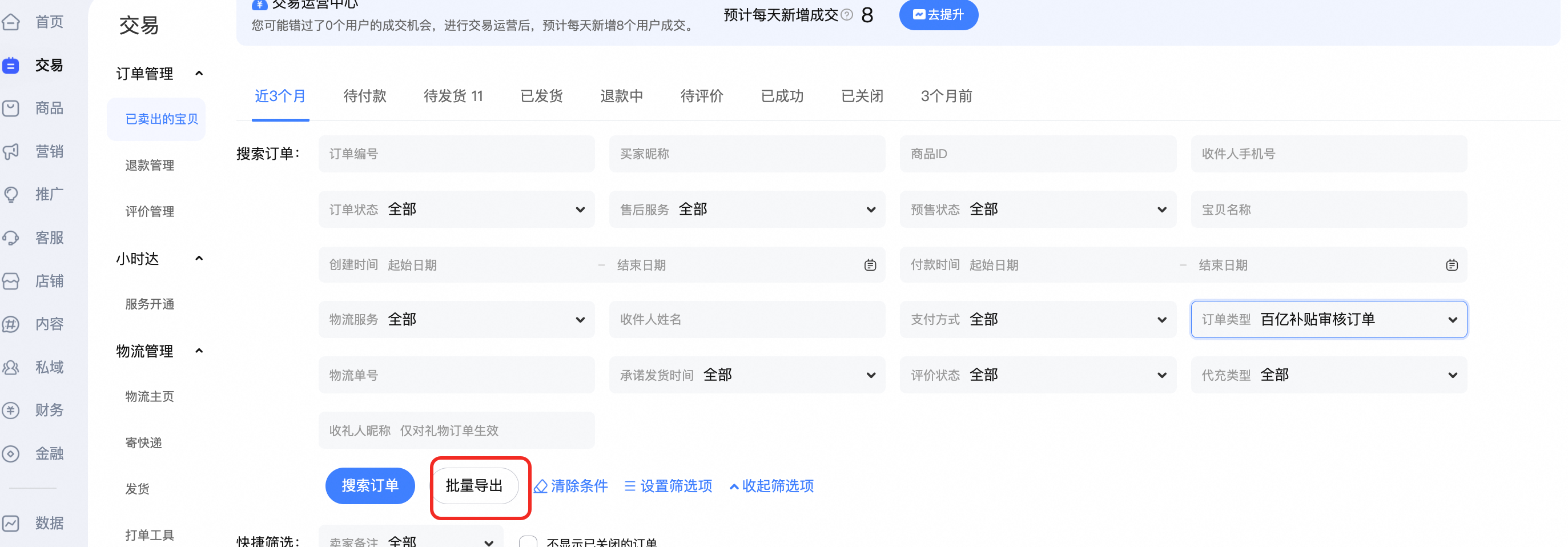
Task: Click help icon beside 预计每天新增成交
Action: coord(847,15)
